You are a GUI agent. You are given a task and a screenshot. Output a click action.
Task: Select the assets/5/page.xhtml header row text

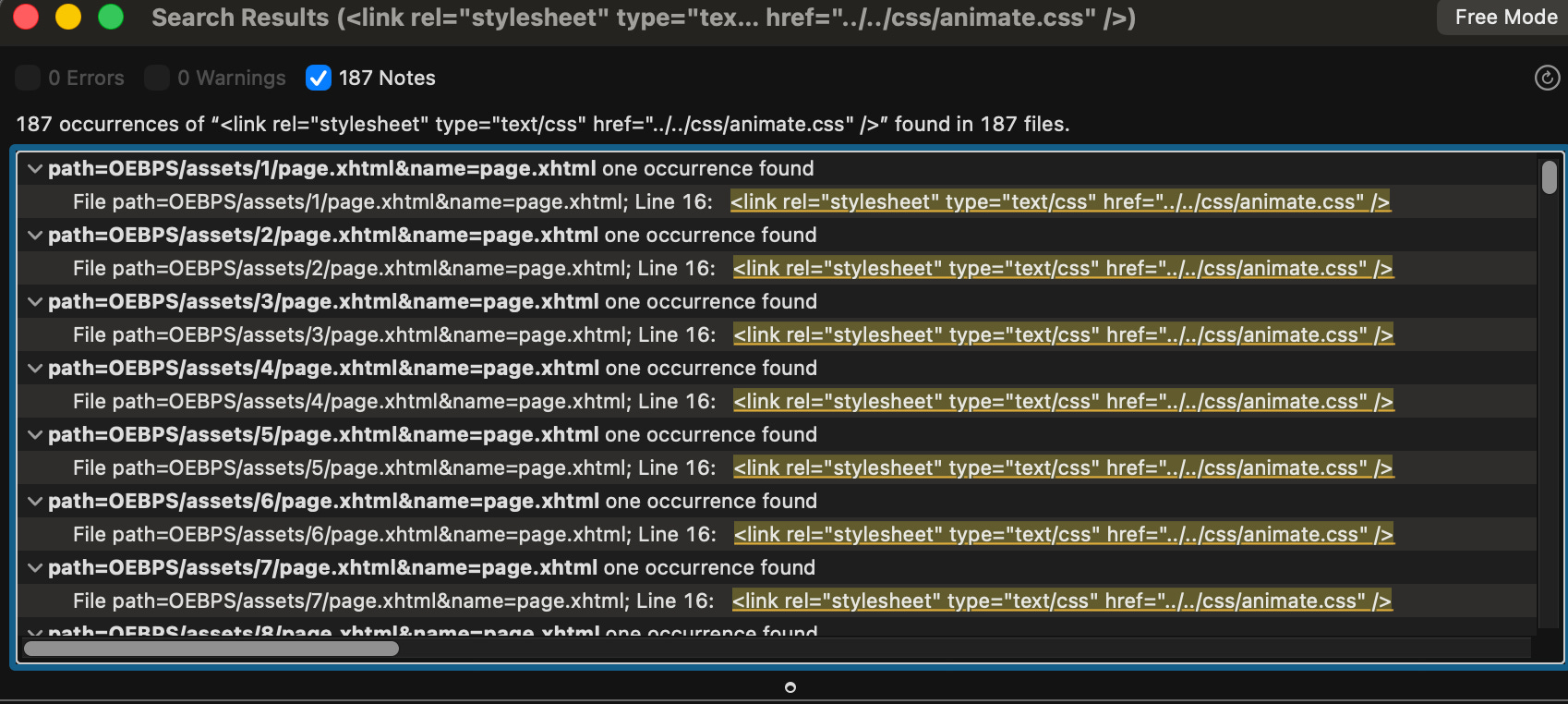coord(432,434)
